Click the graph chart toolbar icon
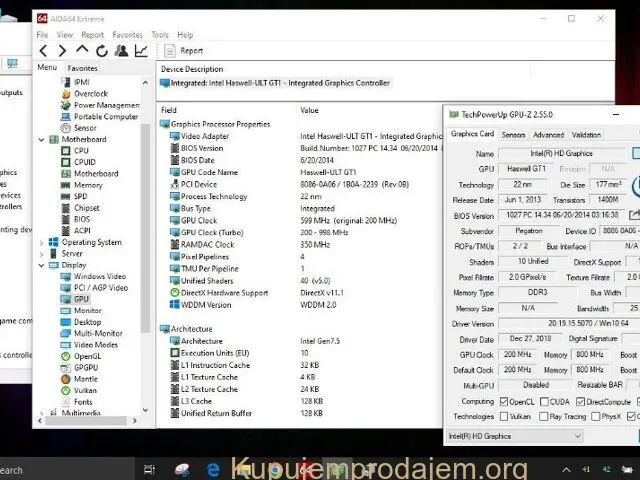The width and height of the screenshot is (640, 480). (x=141, y=50)
